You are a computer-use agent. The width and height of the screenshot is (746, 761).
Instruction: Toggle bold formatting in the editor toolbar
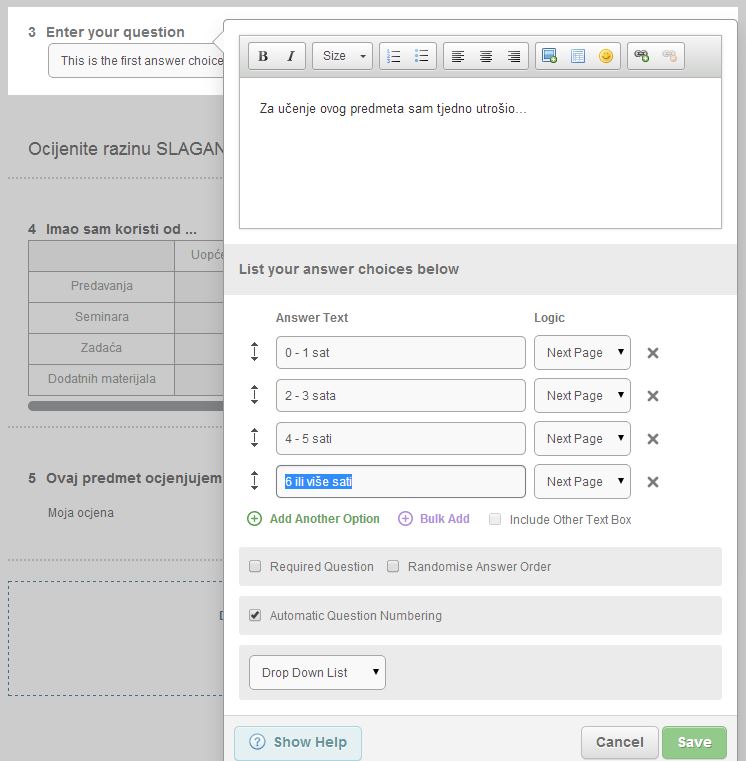pos(263,56)
